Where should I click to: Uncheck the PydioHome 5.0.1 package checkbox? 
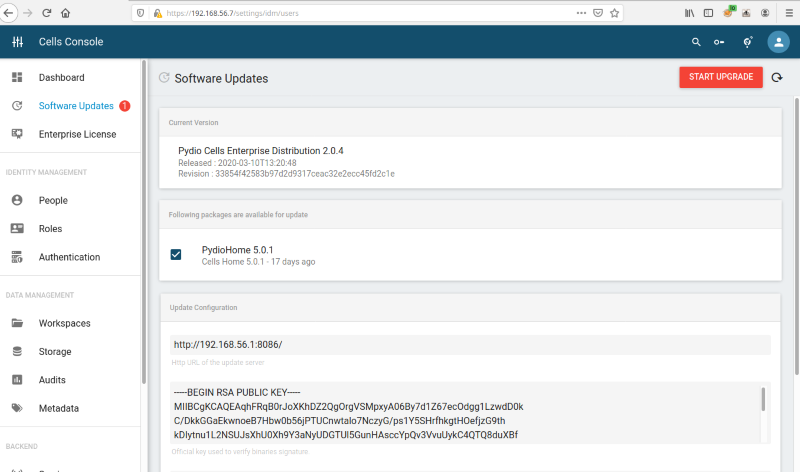coord(176,255)
